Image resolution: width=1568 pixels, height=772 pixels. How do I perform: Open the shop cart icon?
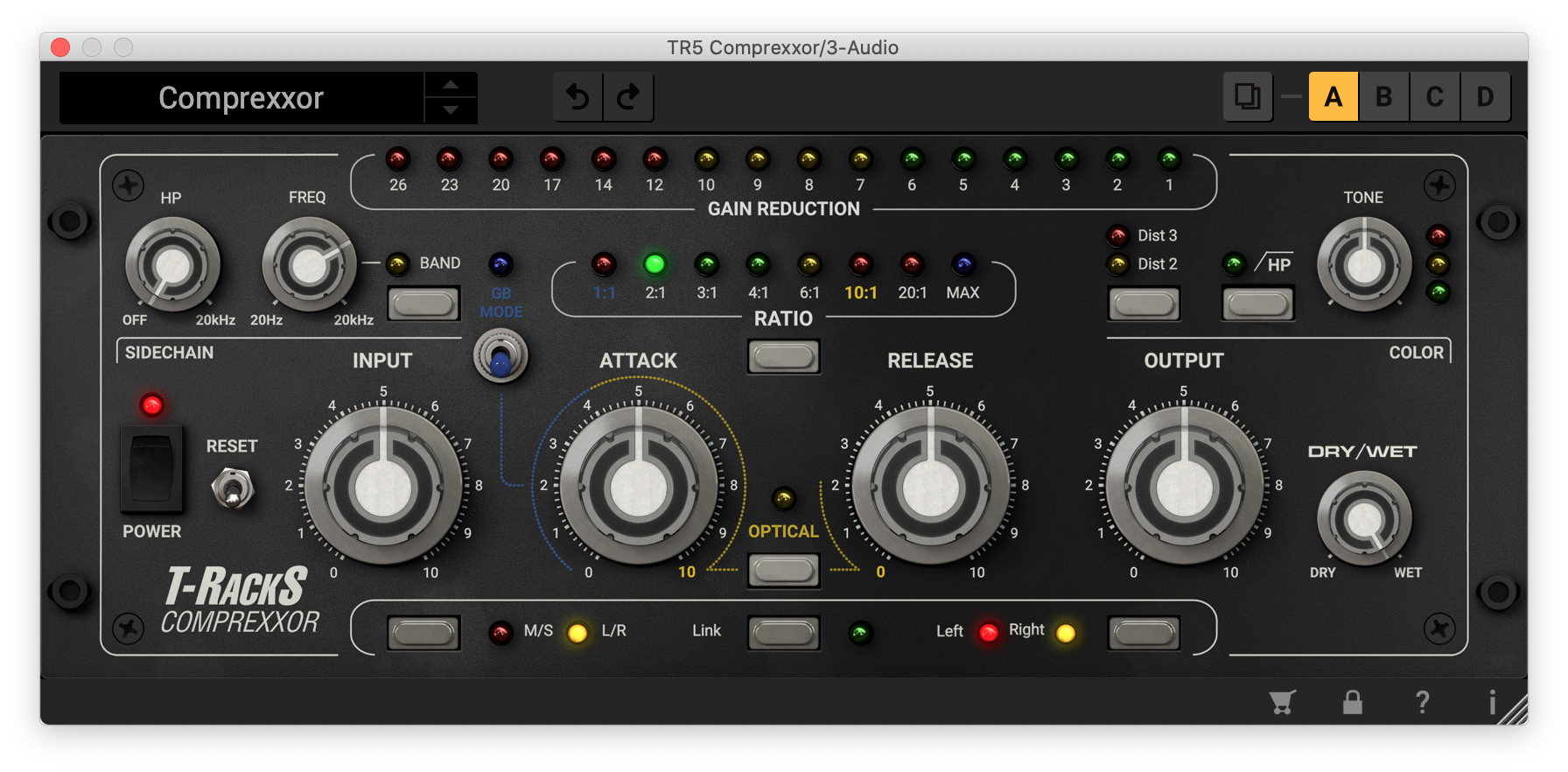1282,702
